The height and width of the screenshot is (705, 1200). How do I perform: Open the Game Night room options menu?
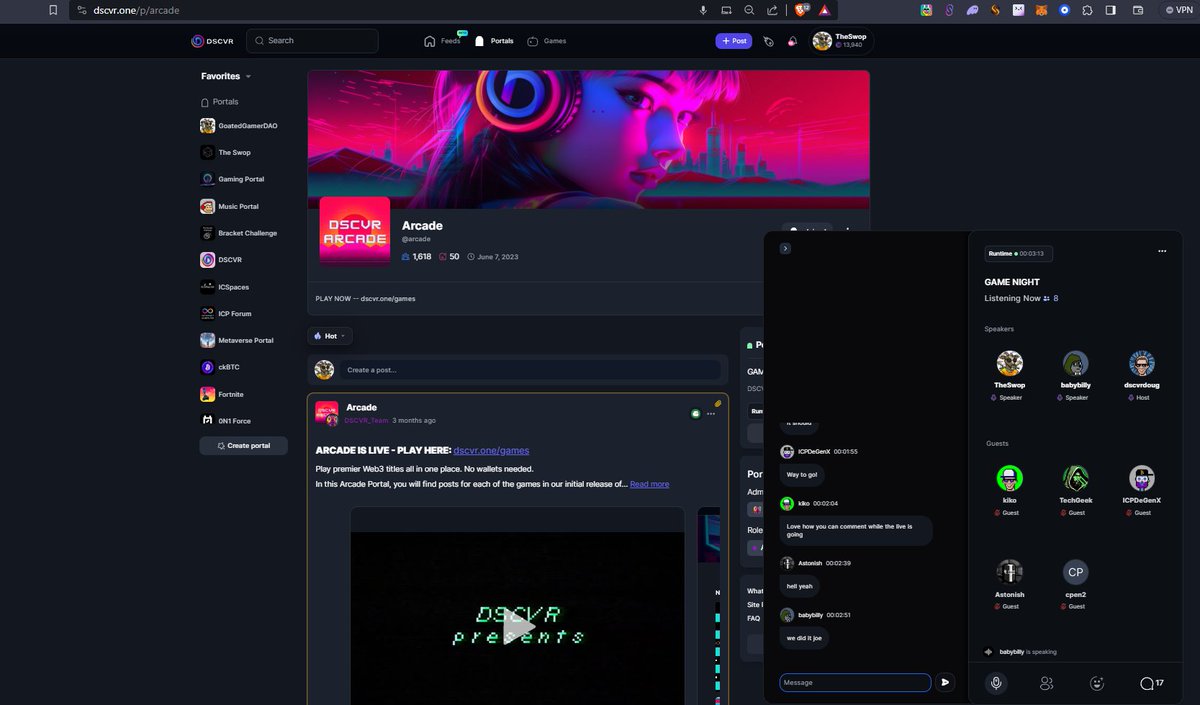[x=1162, y=251]
